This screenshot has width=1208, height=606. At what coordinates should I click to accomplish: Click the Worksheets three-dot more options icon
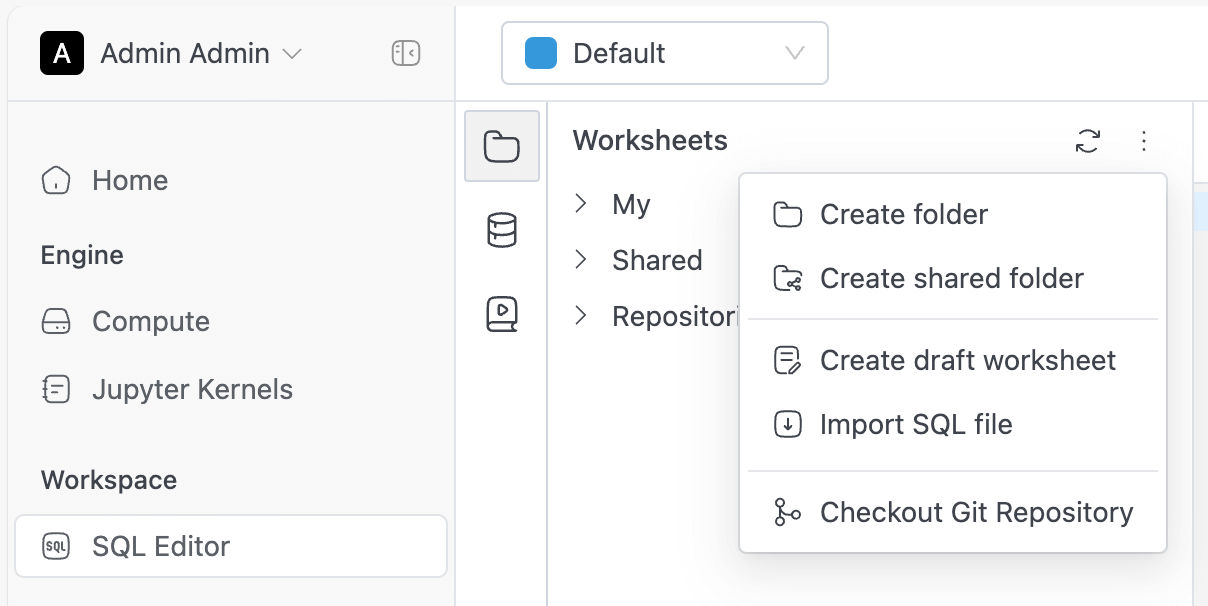1144,141
